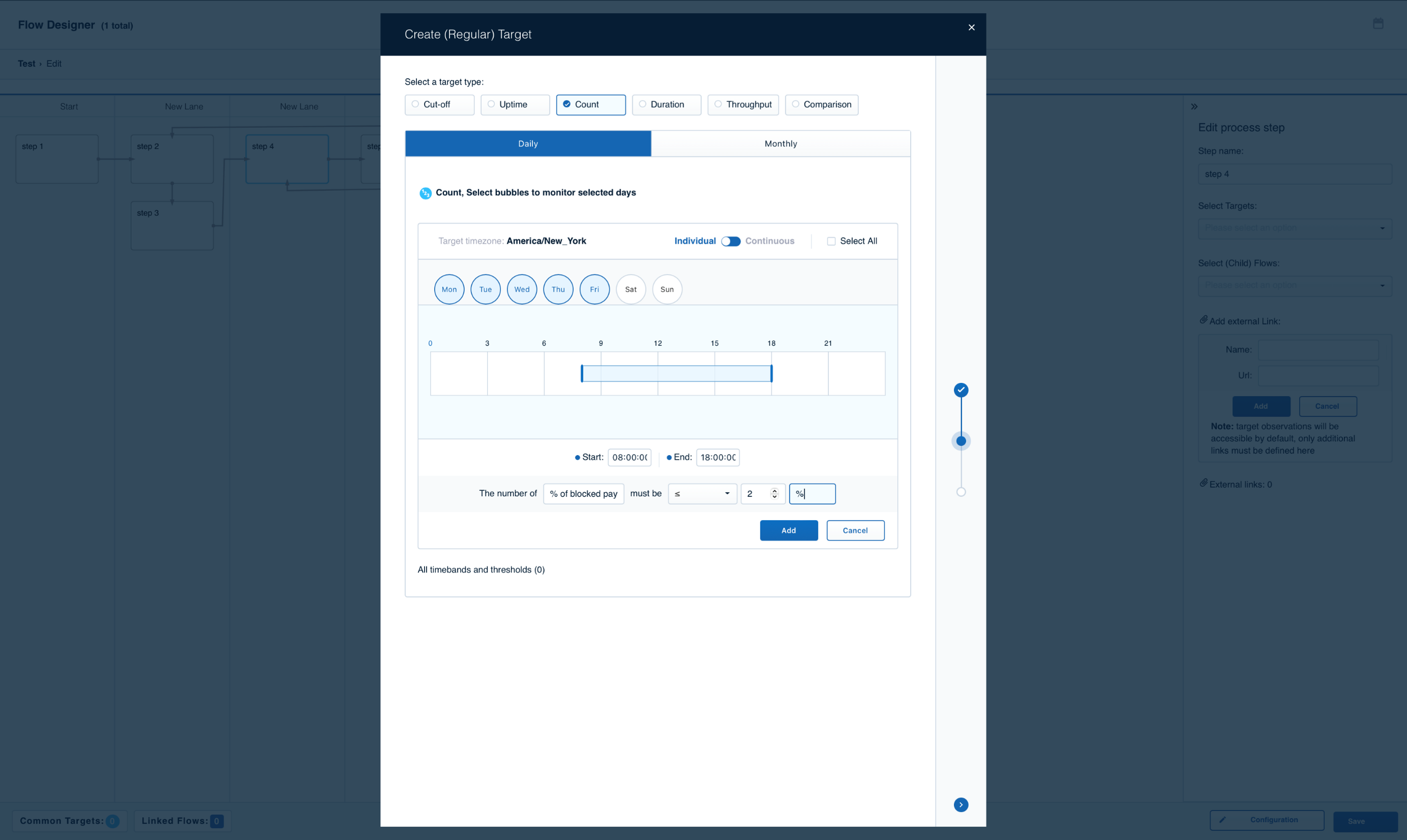The image size is (1407, 840).
Task: Click the Step name field
Action: pos(1295,174)
